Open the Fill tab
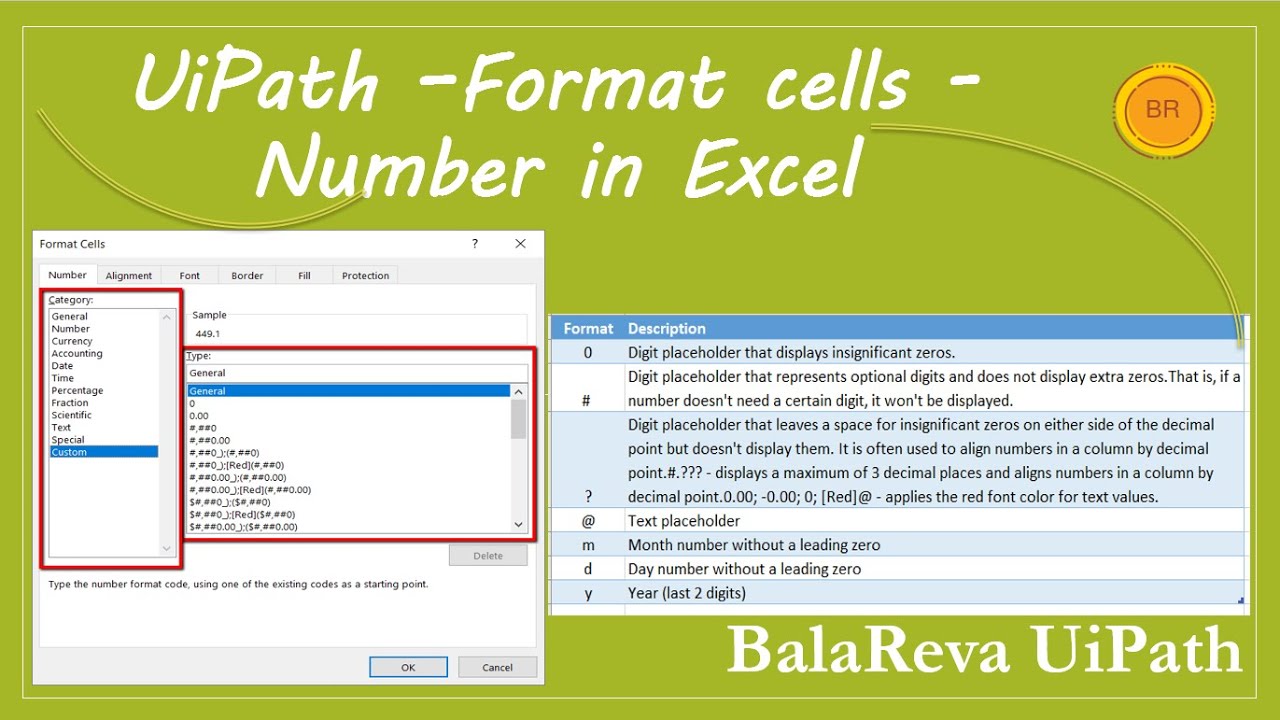Screen dimensions: 1280x720 click(304, 276)
